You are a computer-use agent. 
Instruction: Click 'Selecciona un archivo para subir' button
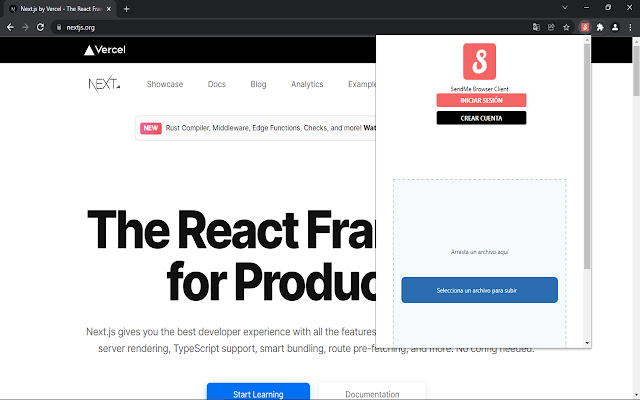(x=479, y=290)
